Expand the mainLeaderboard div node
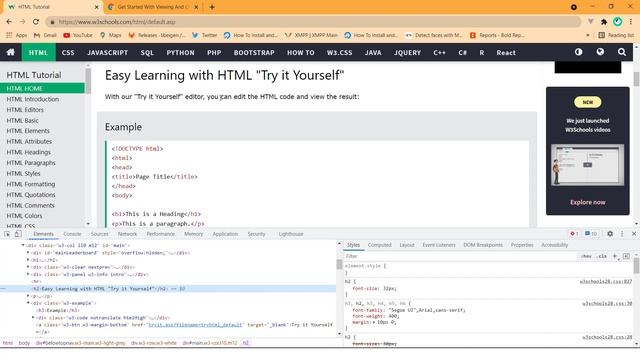 (28, 253)
